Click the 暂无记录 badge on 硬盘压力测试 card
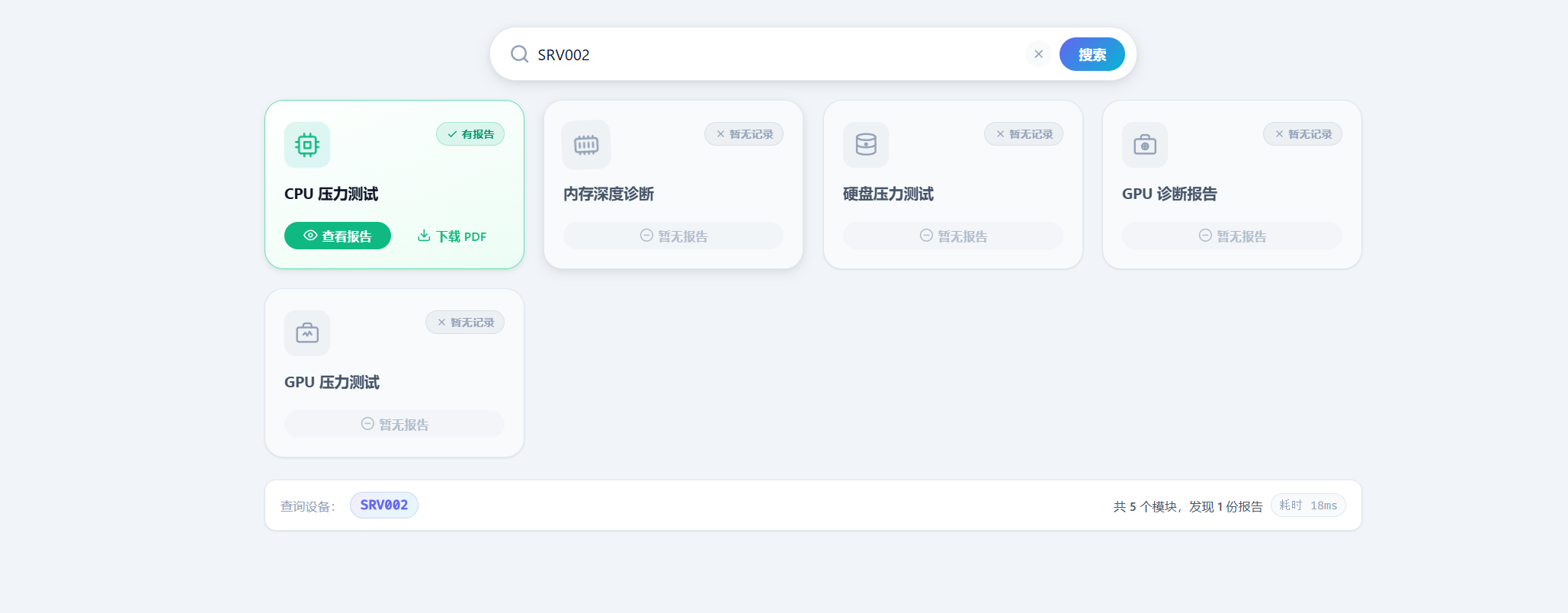 [1024, 134]
